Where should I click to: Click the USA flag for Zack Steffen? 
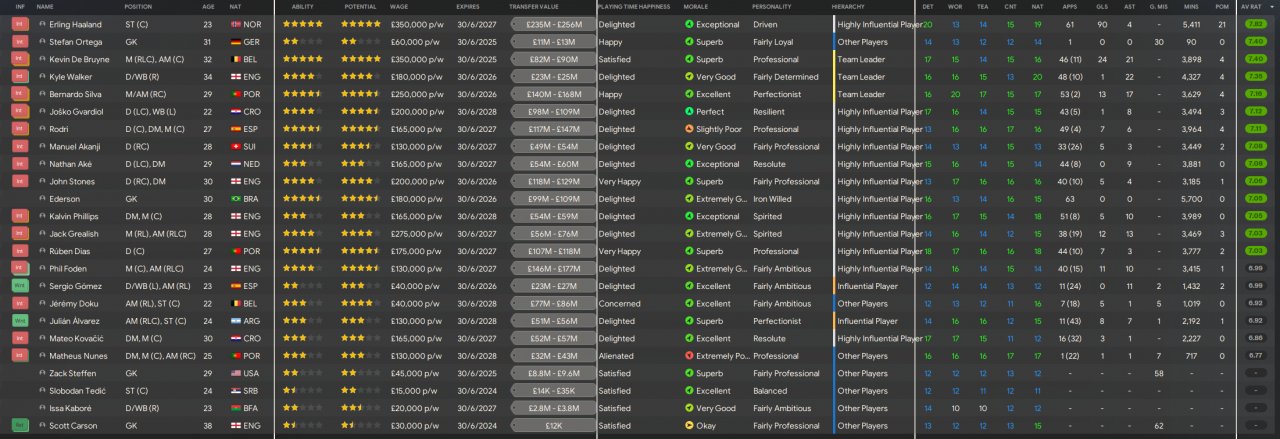pyautogui.click(x=235, y=373)
